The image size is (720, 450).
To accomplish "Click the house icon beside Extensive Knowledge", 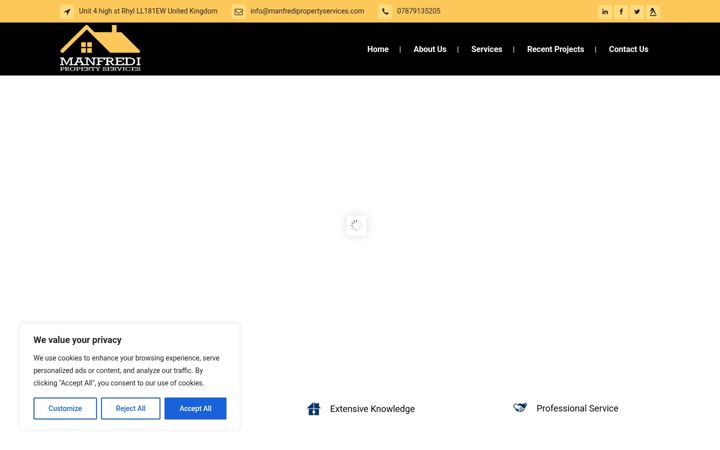I will [x=314, y=409].
